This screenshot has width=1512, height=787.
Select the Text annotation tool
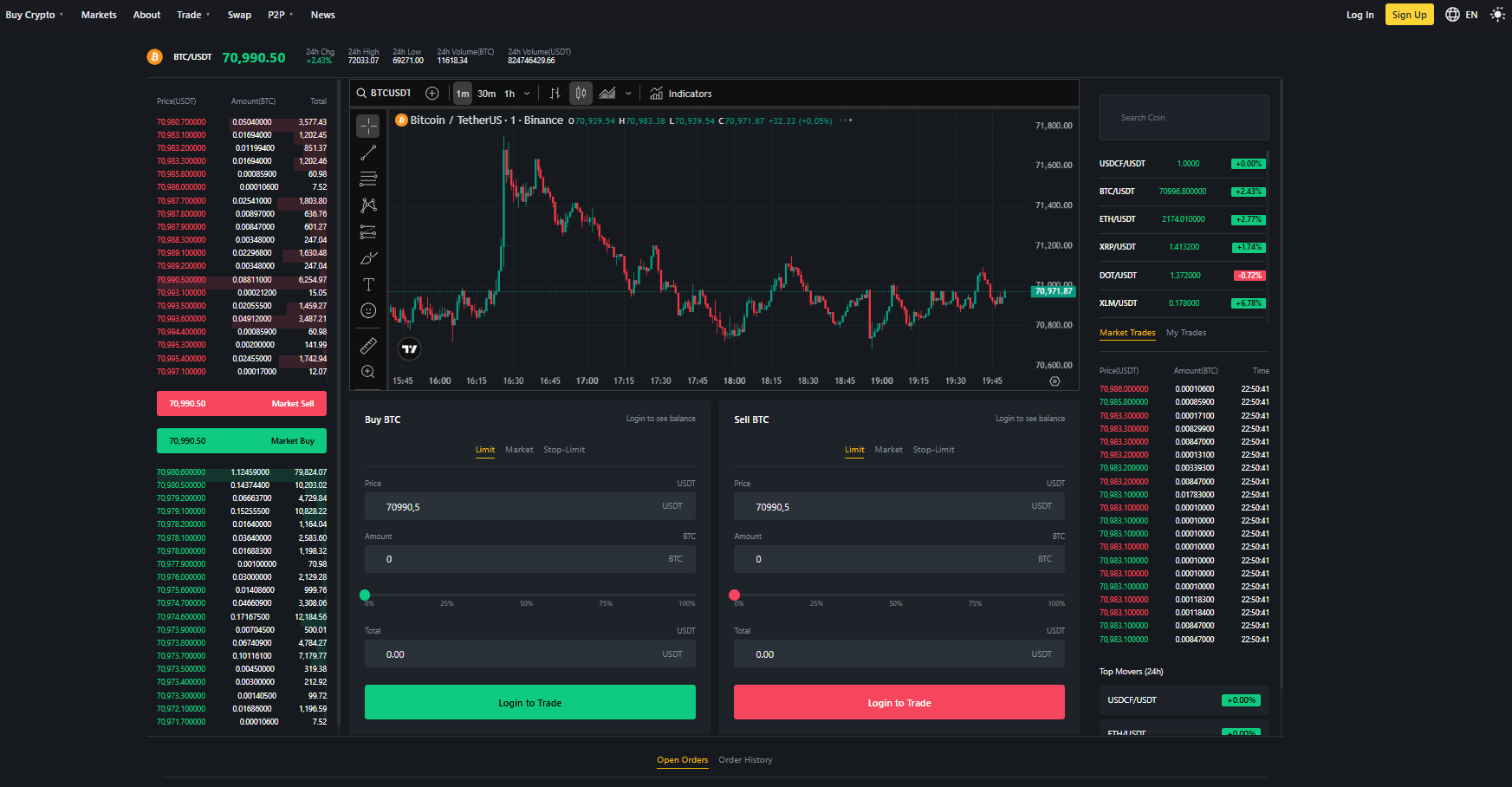pyautogui.click(x=368, y=284)
